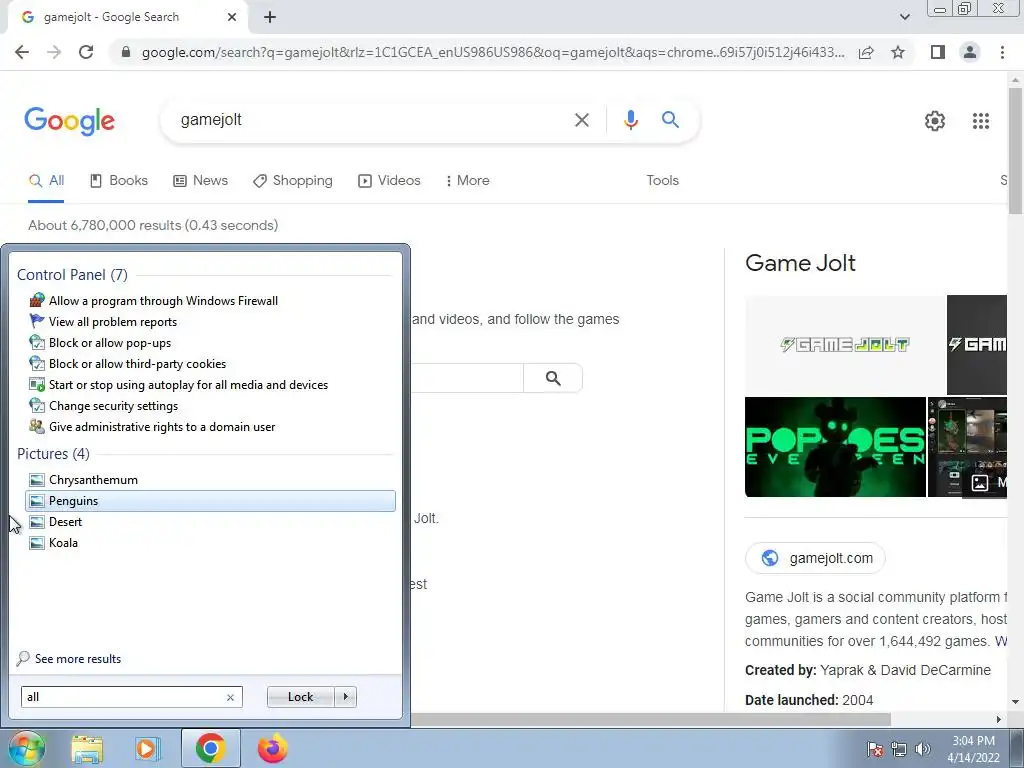Click the share page icon in address bar
The width and height of the screenshot is (1024, 768).
(866, 52)
